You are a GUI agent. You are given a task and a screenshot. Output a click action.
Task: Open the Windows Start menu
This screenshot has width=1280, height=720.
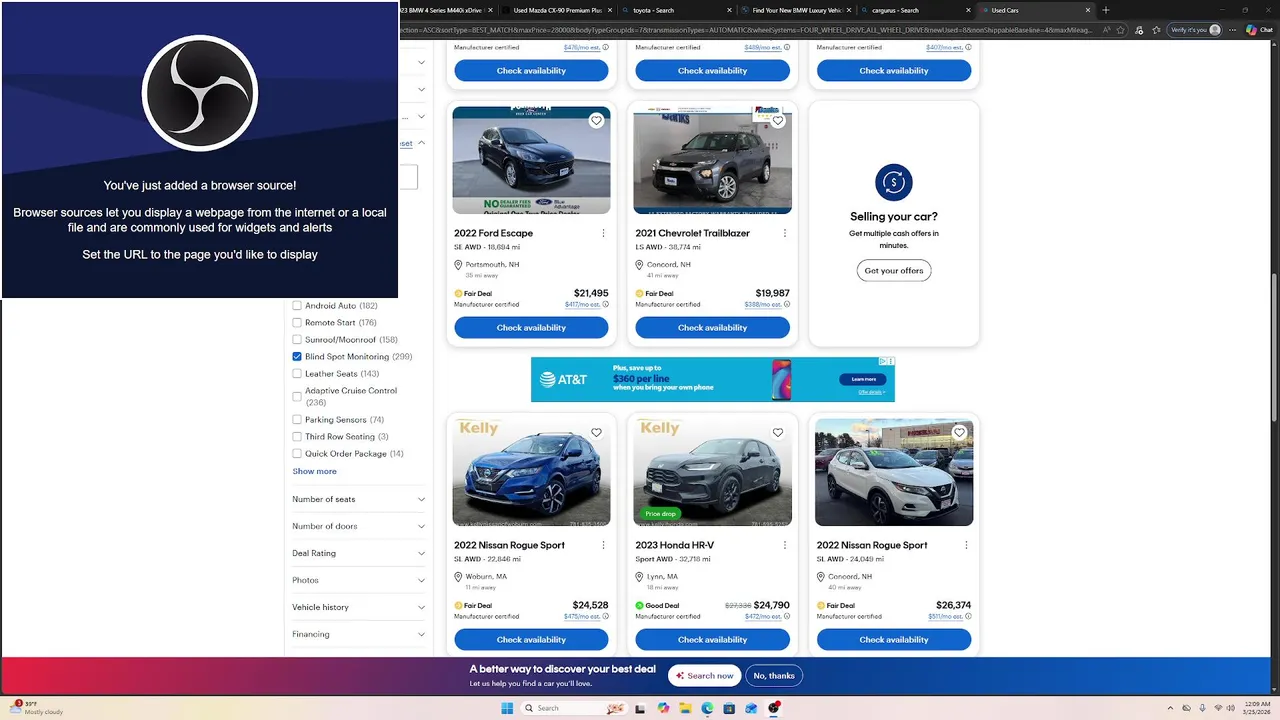(x=507, y=708)
